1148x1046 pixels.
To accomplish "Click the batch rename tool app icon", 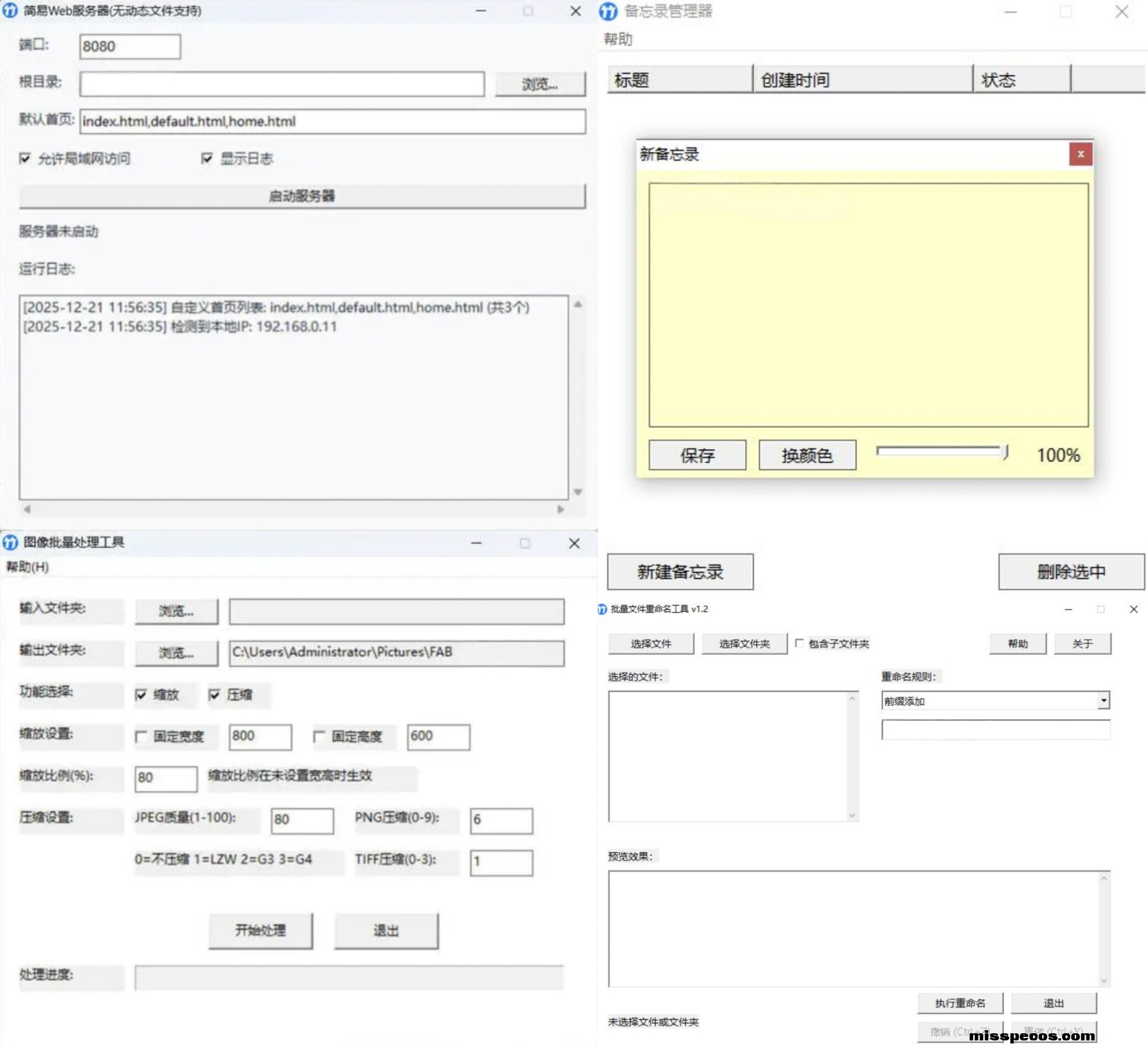I will (x=602, y=609).
